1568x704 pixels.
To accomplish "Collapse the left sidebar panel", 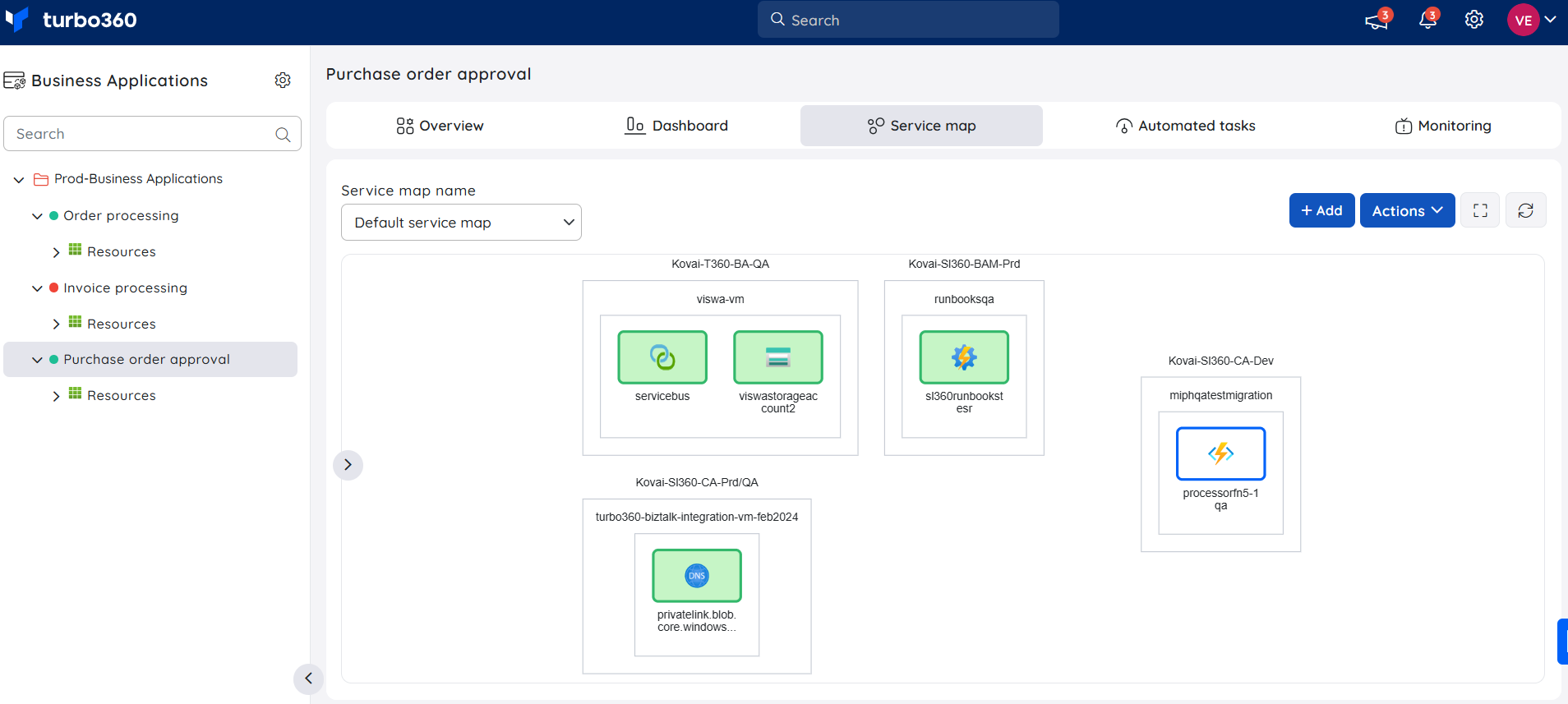I will pyautogui.click(x=308, y=679).
